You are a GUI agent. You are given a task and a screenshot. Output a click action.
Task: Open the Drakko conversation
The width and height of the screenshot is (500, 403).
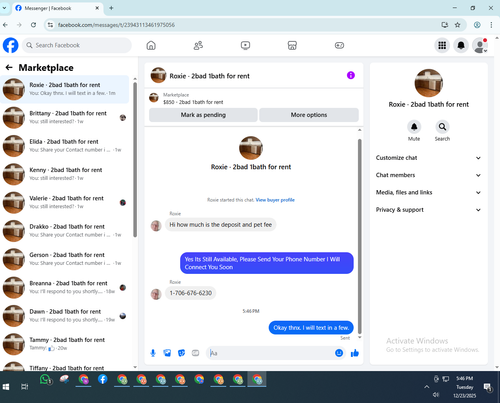click(65, 231)
